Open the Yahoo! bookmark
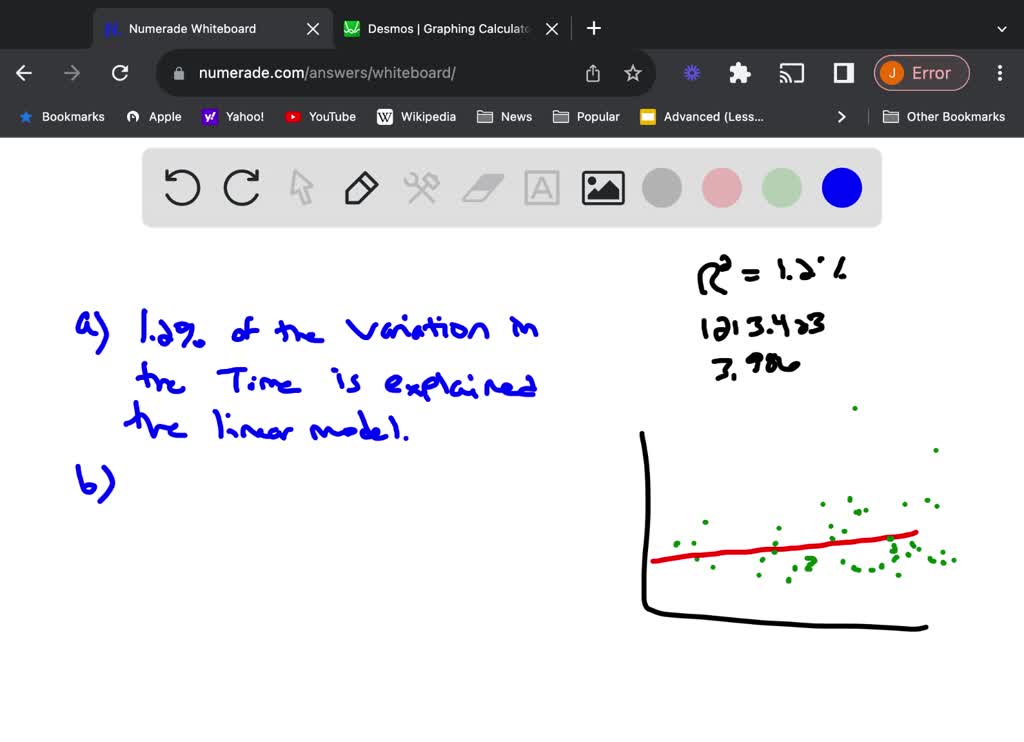This screenshot has height=742, width=1024. coord(233,117)
